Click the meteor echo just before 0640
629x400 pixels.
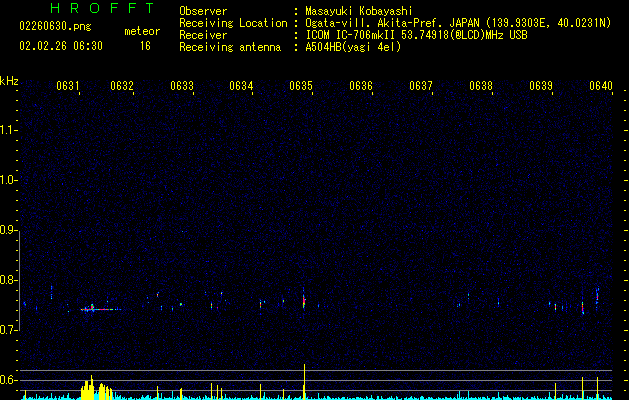coord(597,296)
